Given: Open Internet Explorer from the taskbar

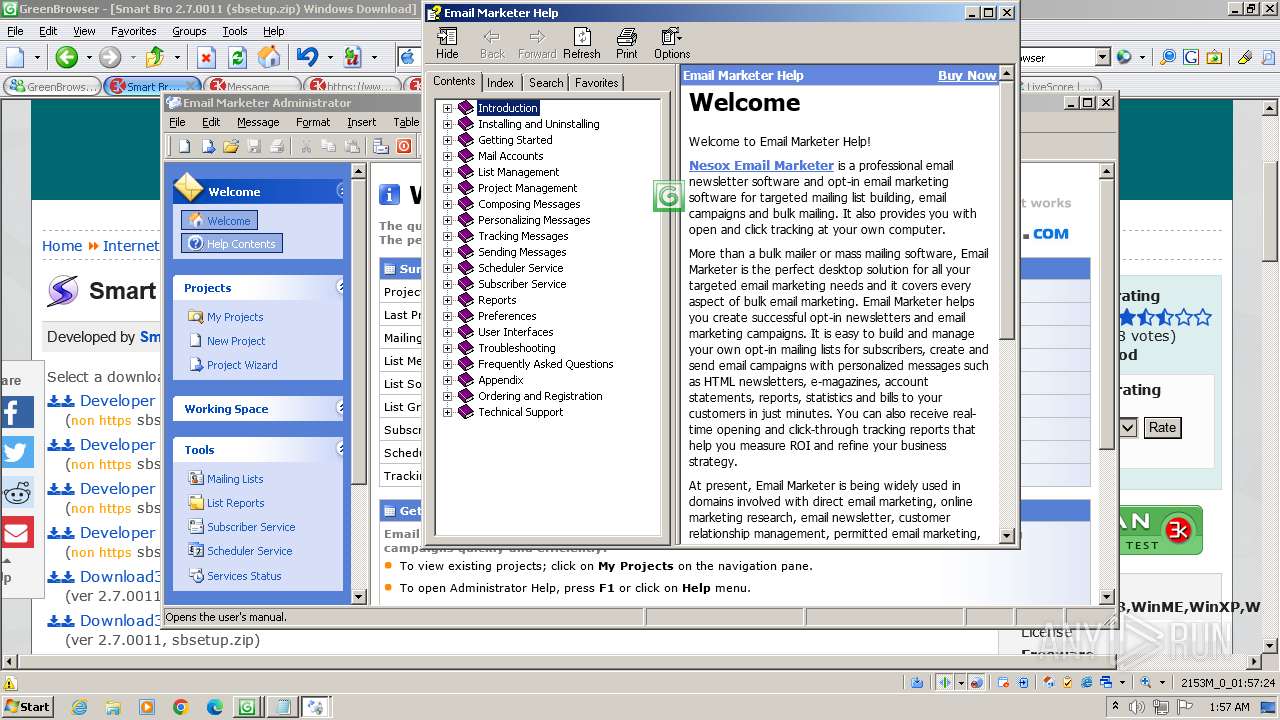Looking at the screenshot, I should 79,707.
